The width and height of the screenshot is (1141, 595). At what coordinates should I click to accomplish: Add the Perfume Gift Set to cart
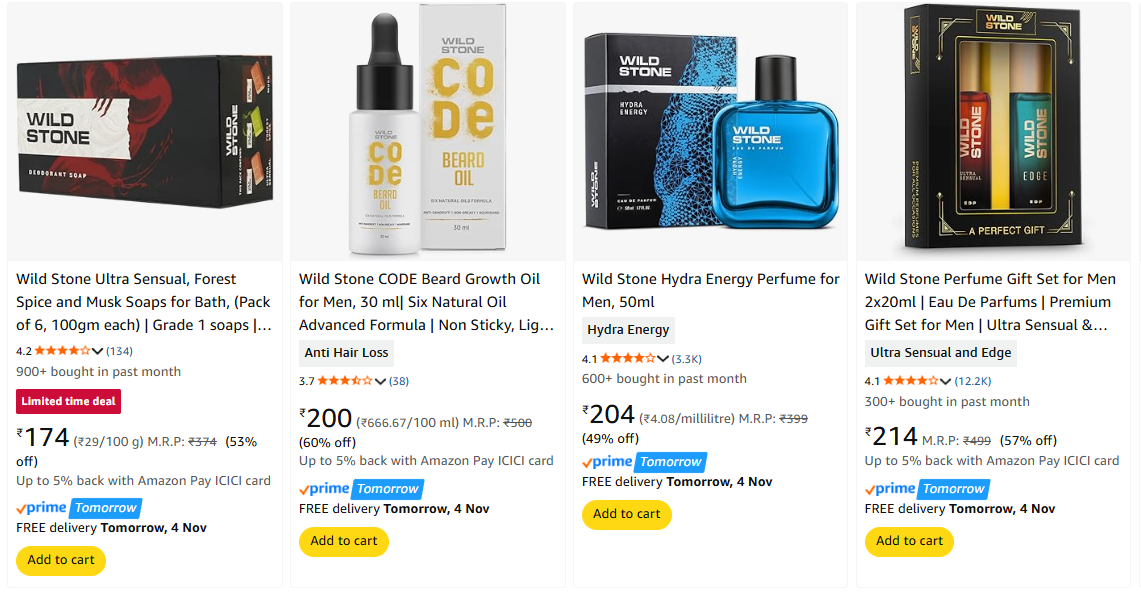tap(909, 541)
